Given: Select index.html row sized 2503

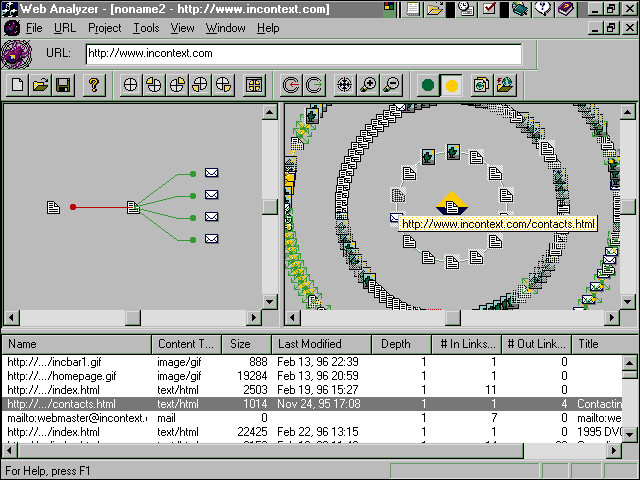Looking at the screenshot, I should (312, 390).
